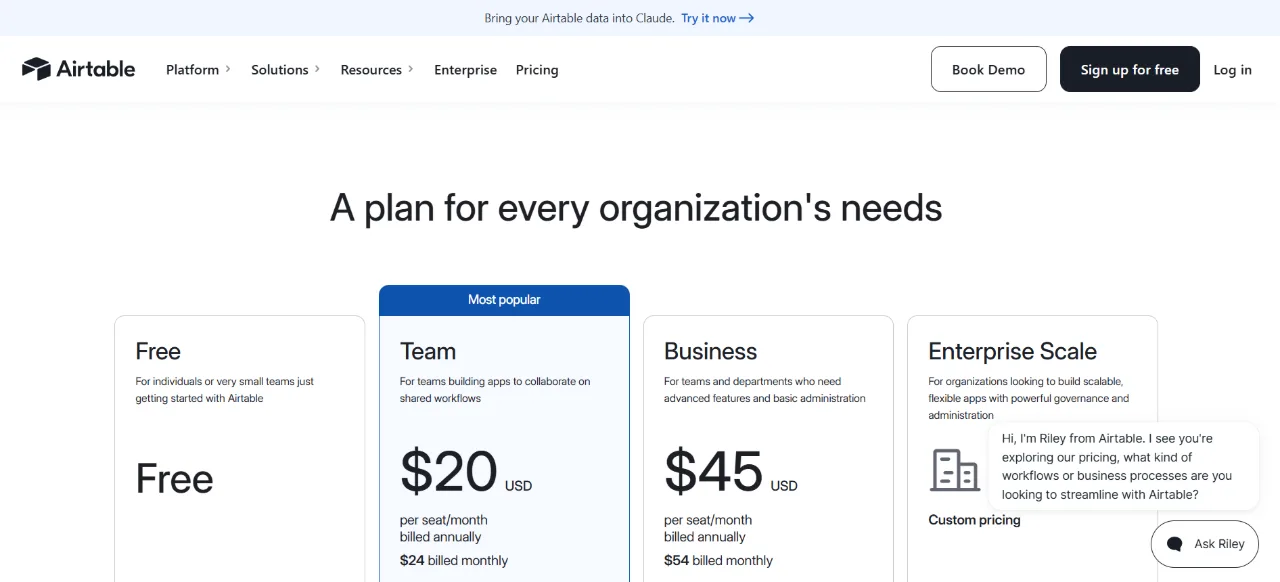Open the Enterprise nav item
The image size is (1280, 582).
coord(465,70)
